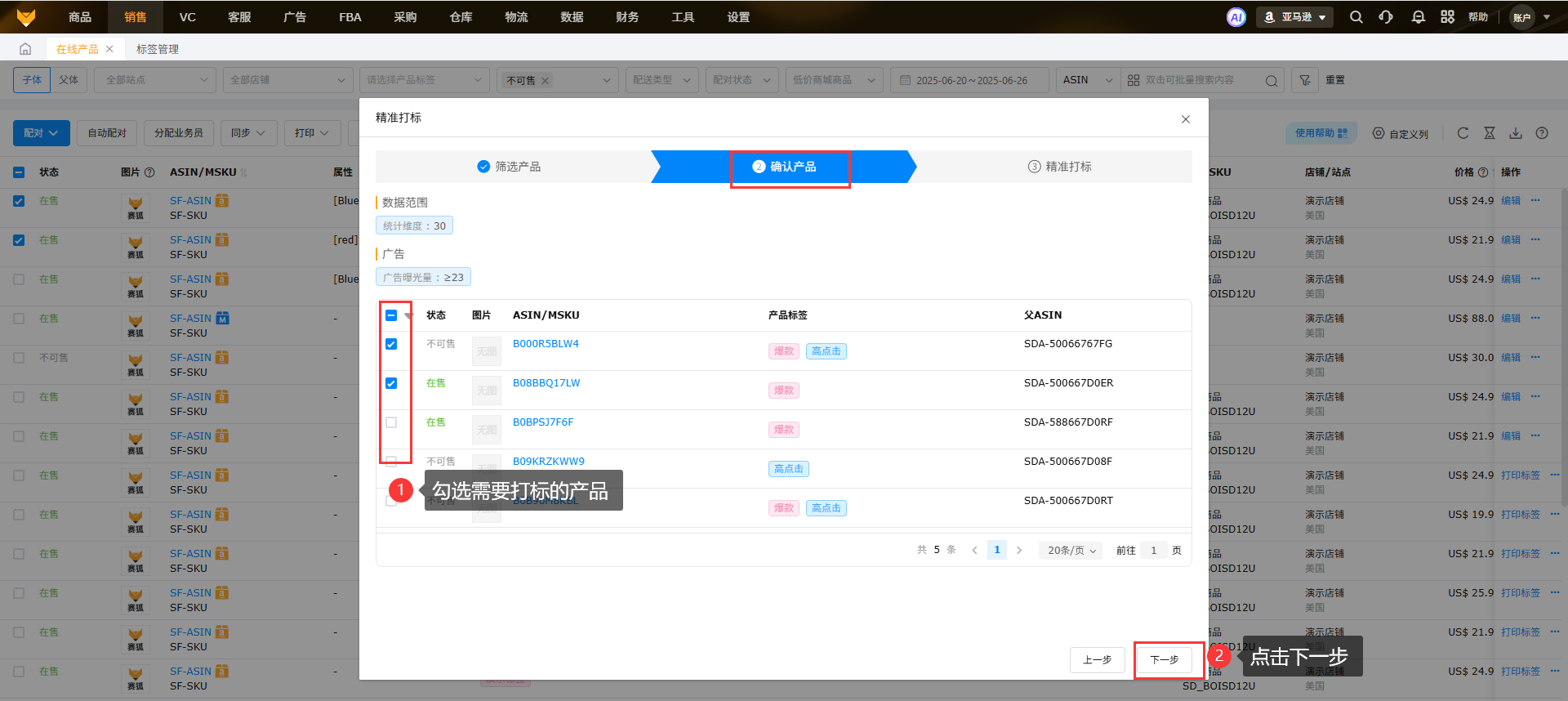Uncheck the B08BBQ17LW row checkbox
1568x701 pixels.
pyautogui.click(x=391, y=383)
